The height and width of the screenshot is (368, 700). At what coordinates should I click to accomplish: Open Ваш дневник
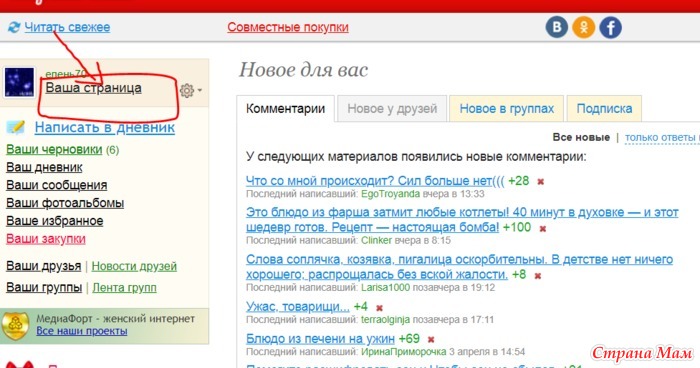tap(44, 167)
